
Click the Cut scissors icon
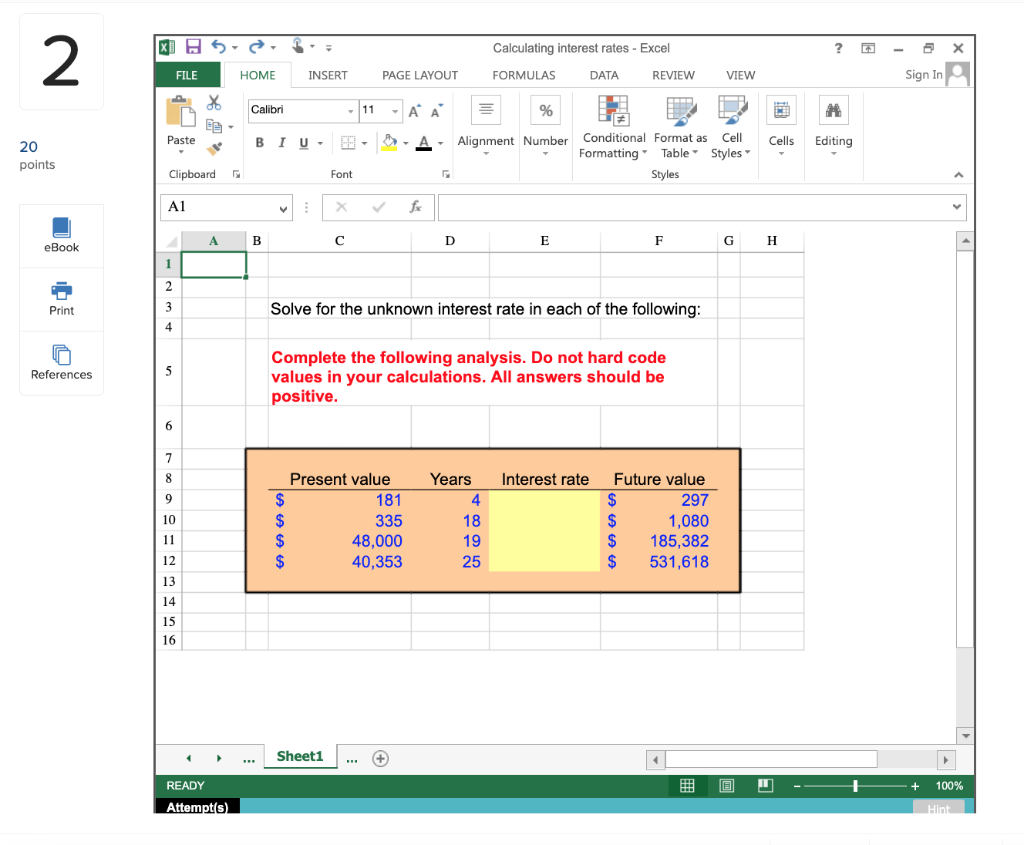coord(214,103)
